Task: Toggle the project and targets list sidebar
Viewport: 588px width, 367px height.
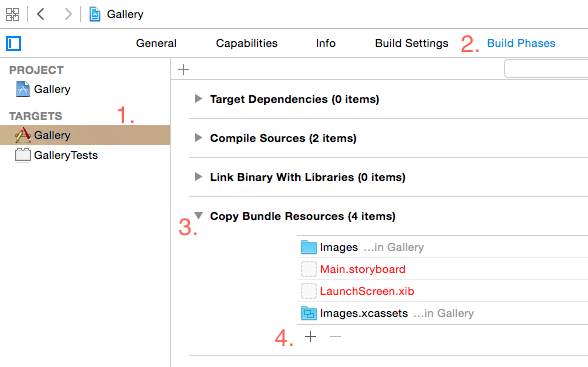Action: (14, 43)
